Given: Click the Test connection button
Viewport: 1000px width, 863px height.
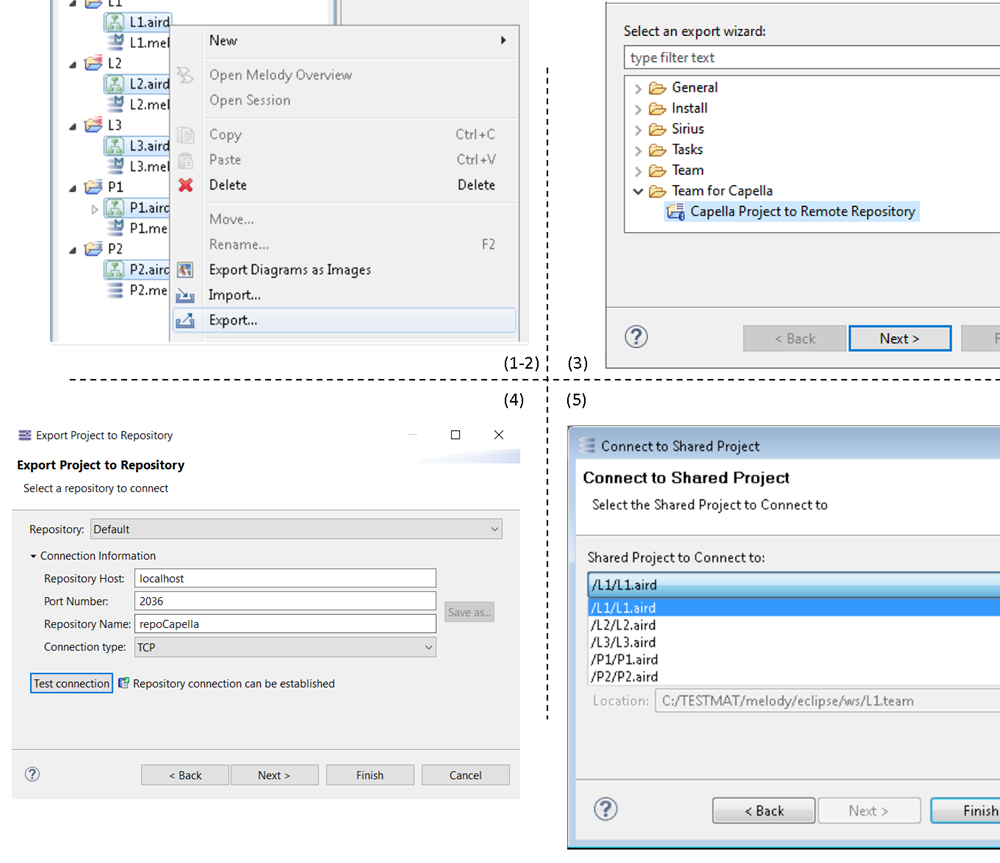Looking at the screenshot, I should coord(71,683).
